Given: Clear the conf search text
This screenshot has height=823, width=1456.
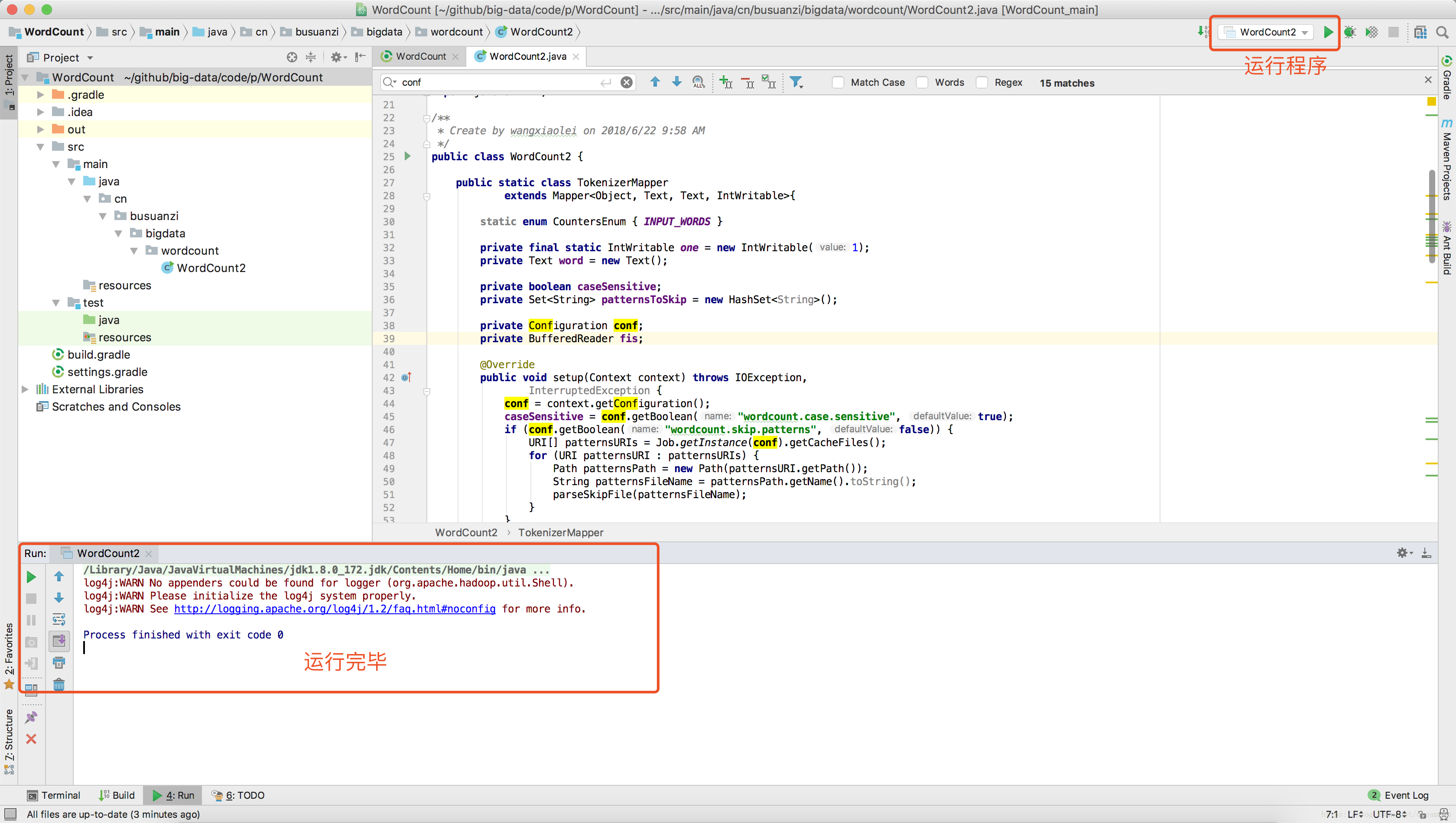Looking at the screenshot, I should [627, 83].
